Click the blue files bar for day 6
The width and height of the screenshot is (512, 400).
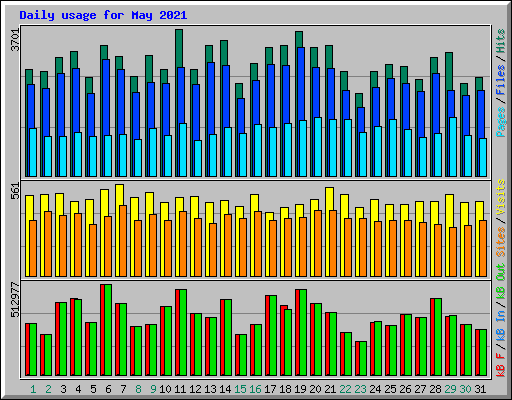[x=106, y=97]
